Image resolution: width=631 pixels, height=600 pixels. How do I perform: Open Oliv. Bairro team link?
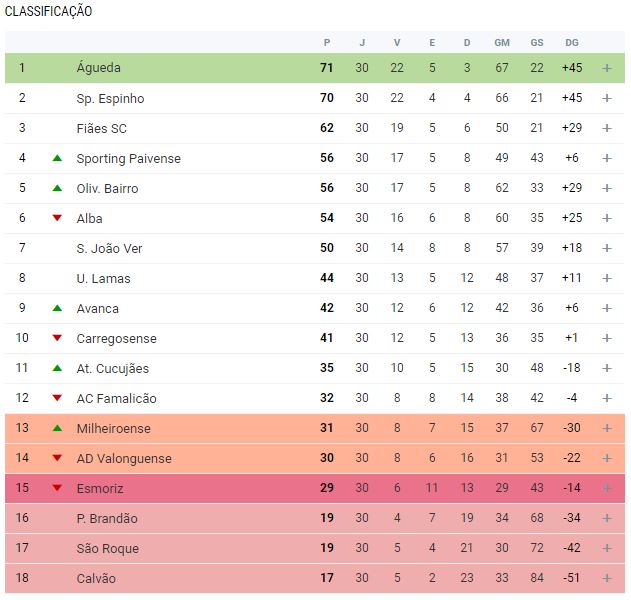coord(107,188)
